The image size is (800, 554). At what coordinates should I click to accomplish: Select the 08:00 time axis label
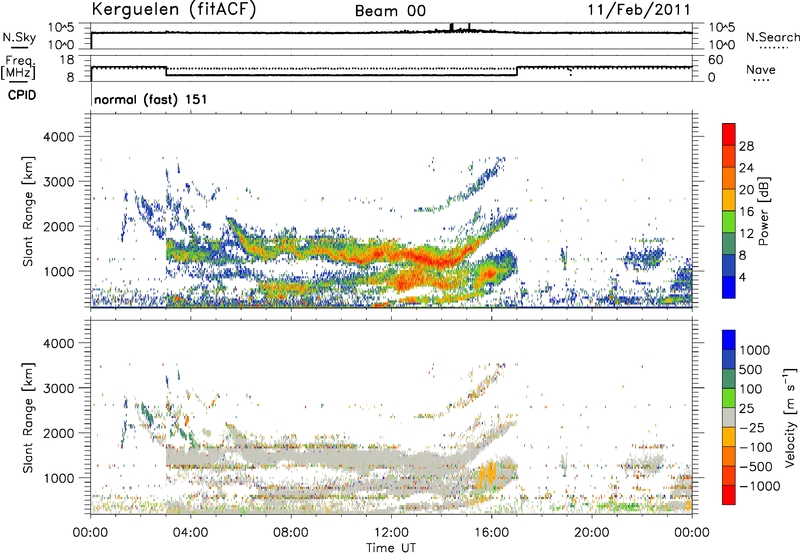pyautogui.click(x=291, y=533)
